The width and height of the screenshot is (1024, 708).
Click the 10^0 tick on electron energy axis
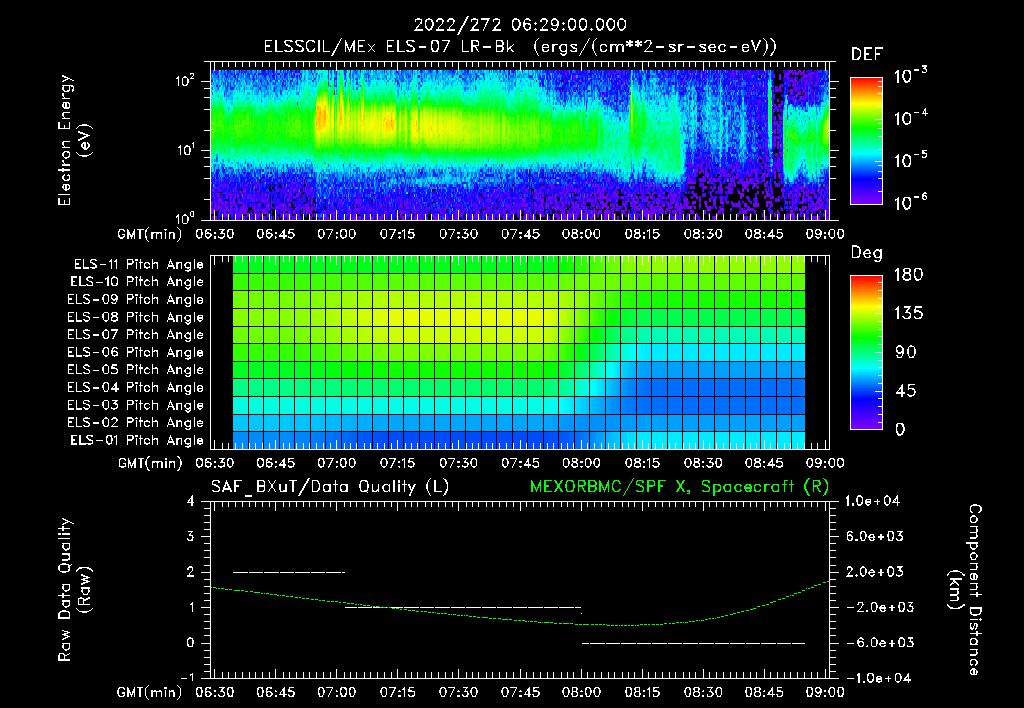tap(185, 218)
